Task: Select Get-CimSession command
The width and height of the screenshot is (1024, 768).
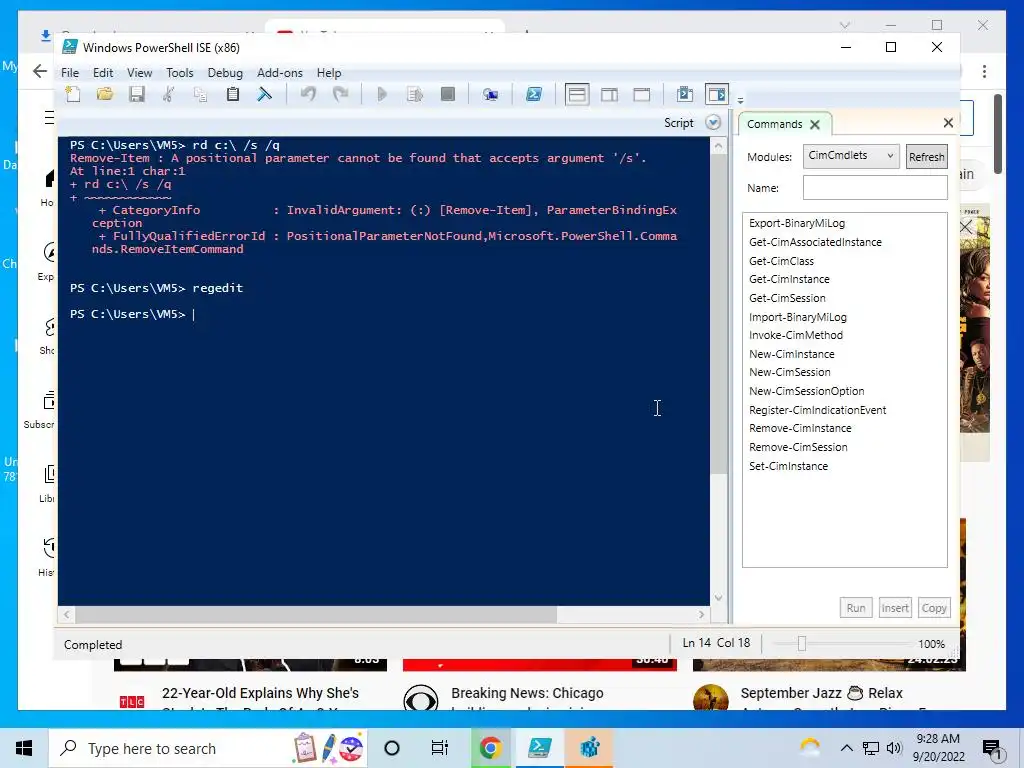Action: click(x=787, y=298)
